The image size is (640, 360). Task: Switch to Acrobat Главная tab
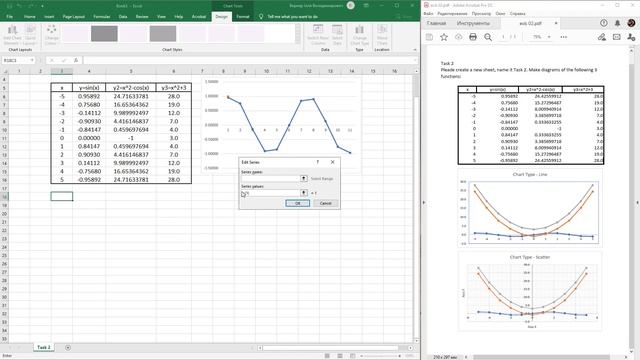436,23
